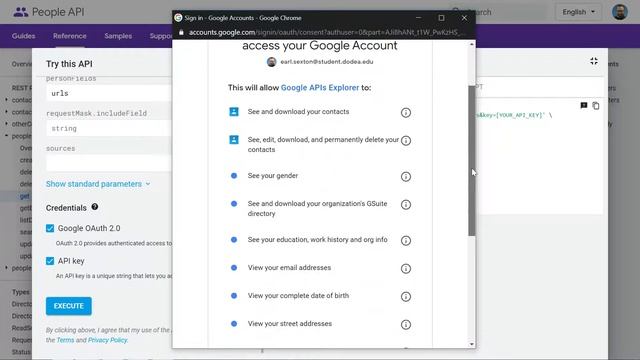
Task: Toggle the API key checkbox
Action: pyautogui.click(x=50, y=261)
